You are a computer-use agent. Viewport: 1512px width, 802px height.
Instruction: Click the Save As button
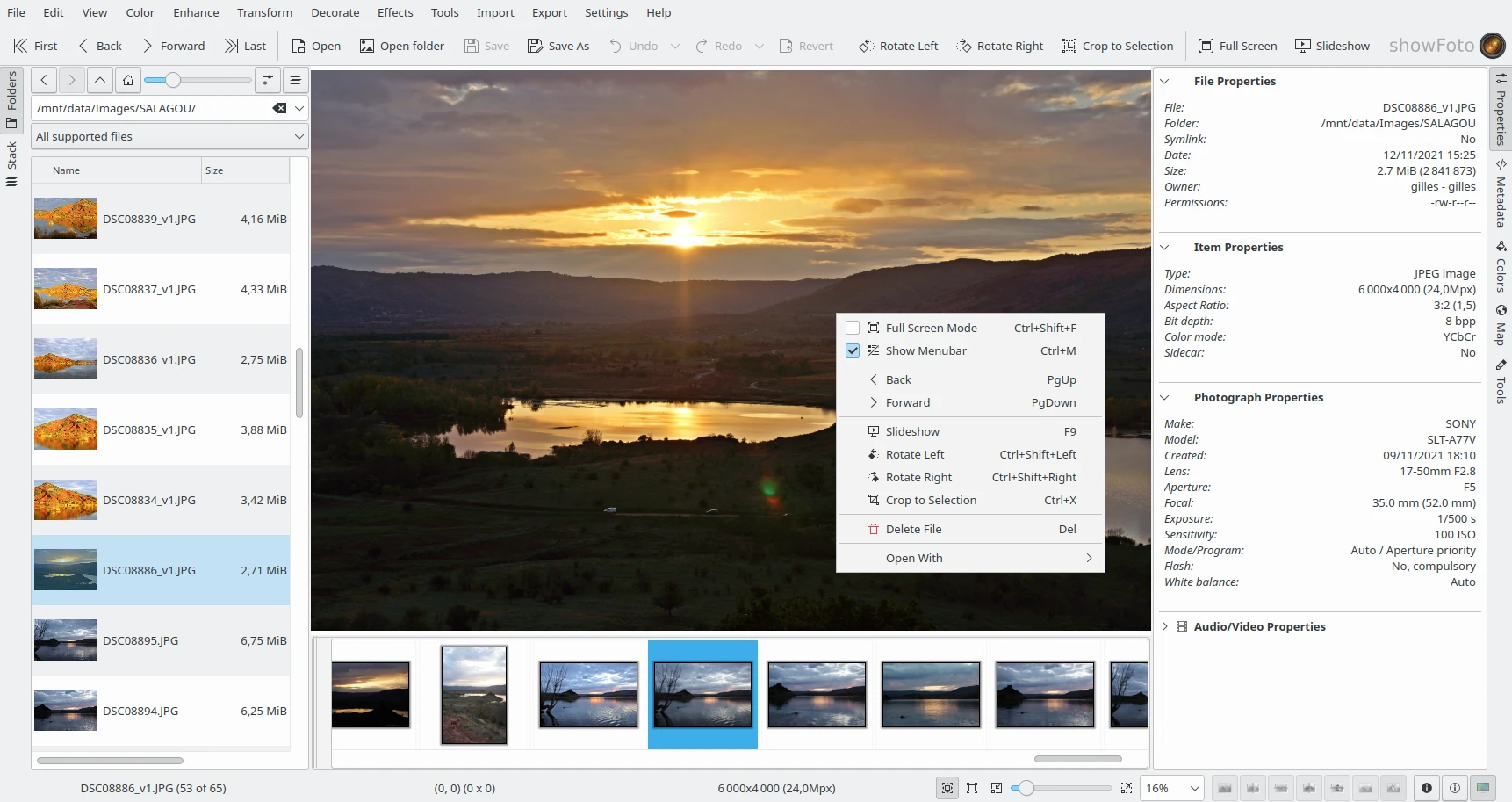tap(558, 46)
